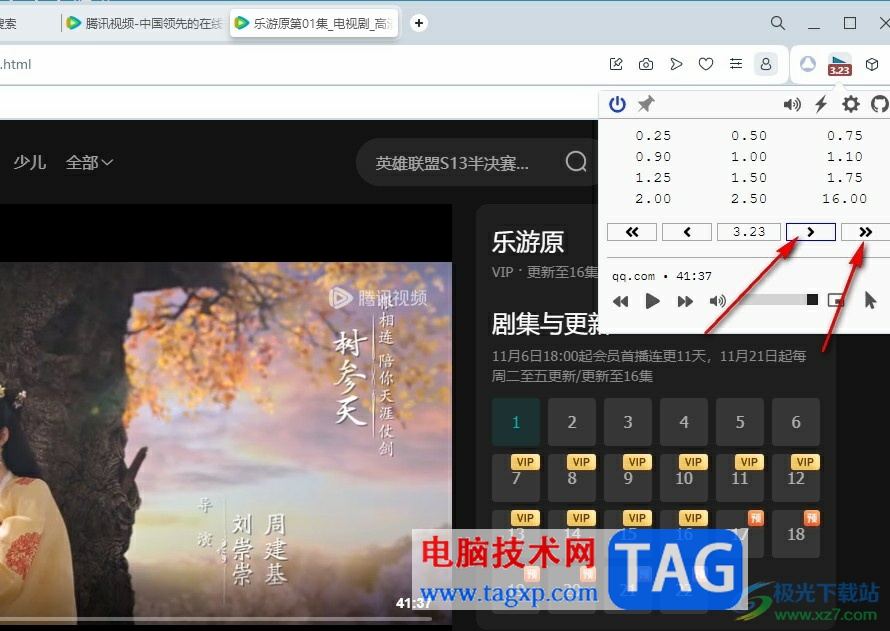Screen dimensions: 890x631
Task: Click the heart favorites icon
Action: 706,64
